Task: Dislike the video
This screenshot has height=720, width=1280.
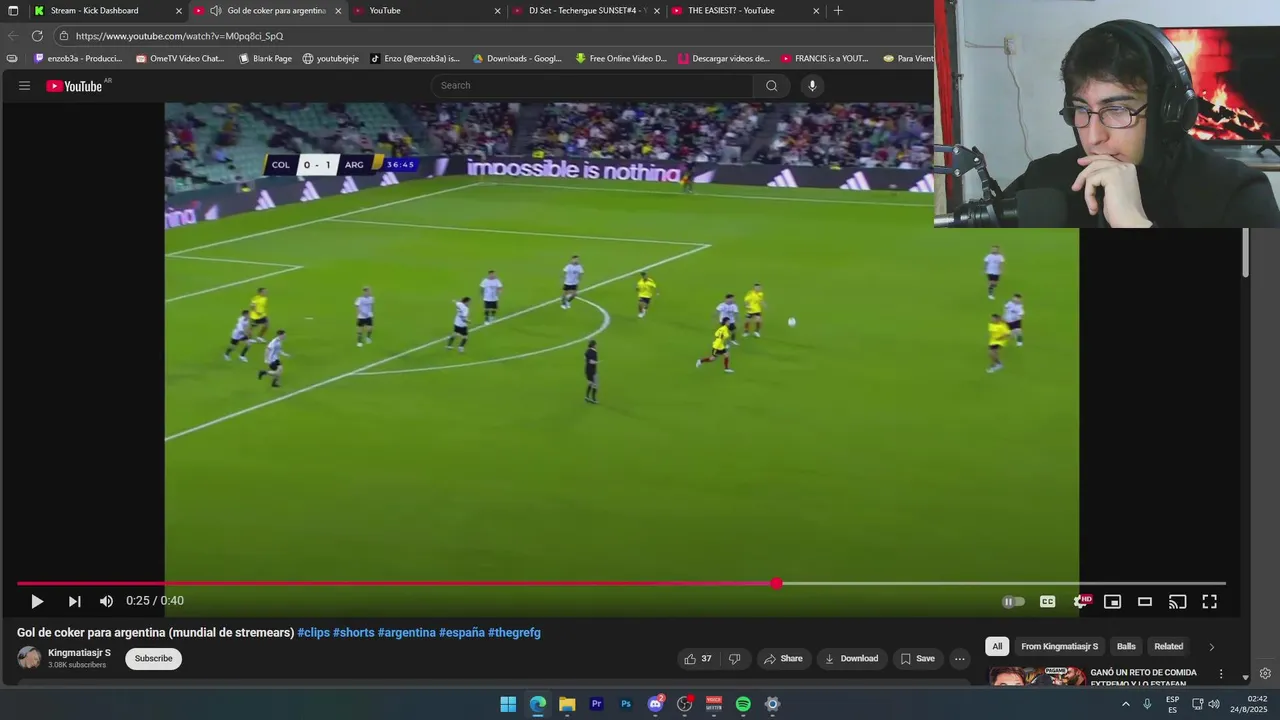Action: [735, 658]
